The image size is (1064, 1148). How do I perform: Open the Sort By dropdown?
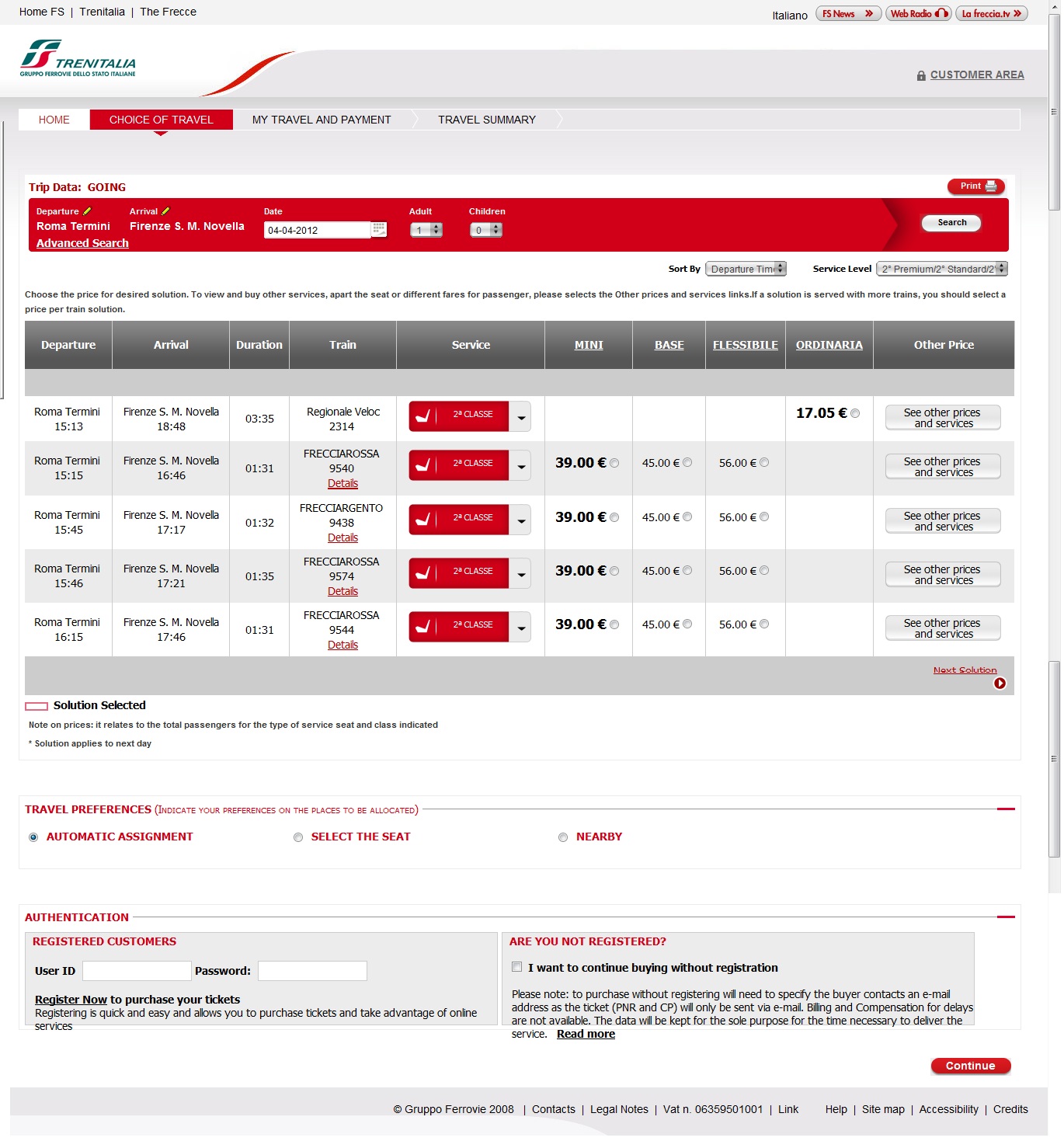(x=746, y=269)
